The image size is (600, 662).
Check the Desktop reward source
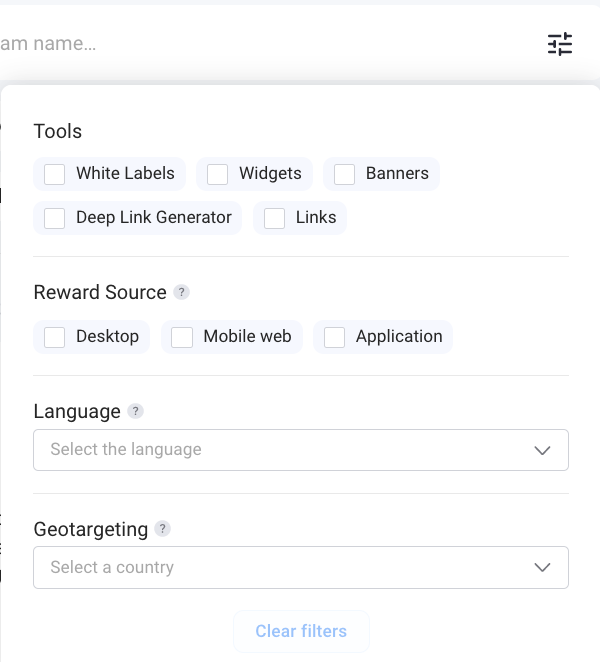[54, 337]
